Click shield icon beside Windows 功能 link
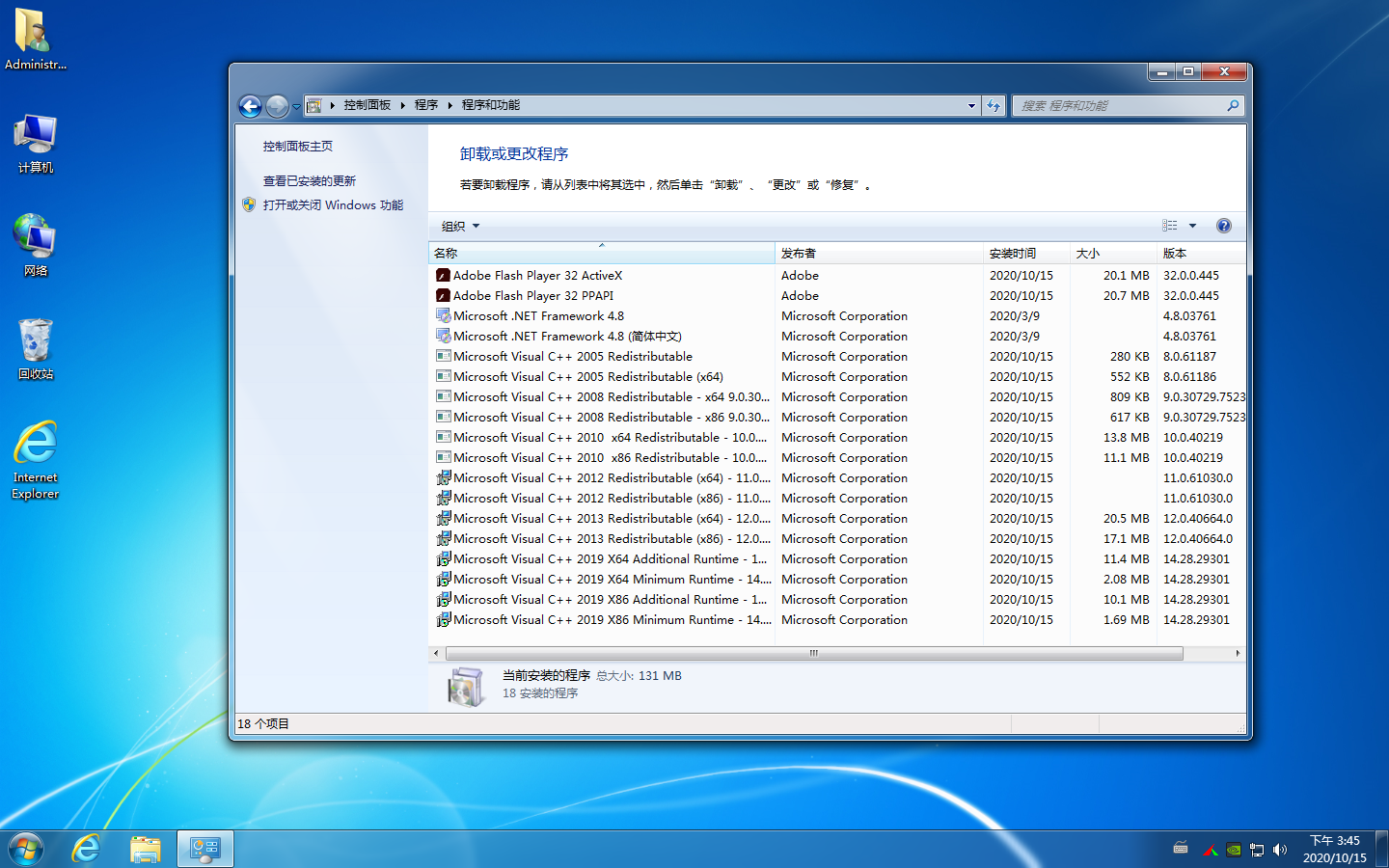The height and width of the screenshot is (868, 1389). click(x=249, y=204)
